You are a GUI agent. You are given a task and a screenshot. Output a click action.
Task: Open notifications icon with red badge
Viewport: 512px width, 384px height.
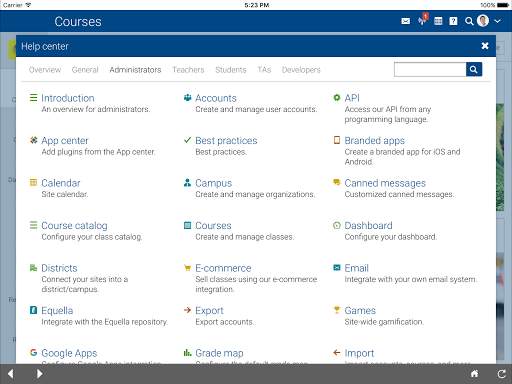[x=422, y=20]
